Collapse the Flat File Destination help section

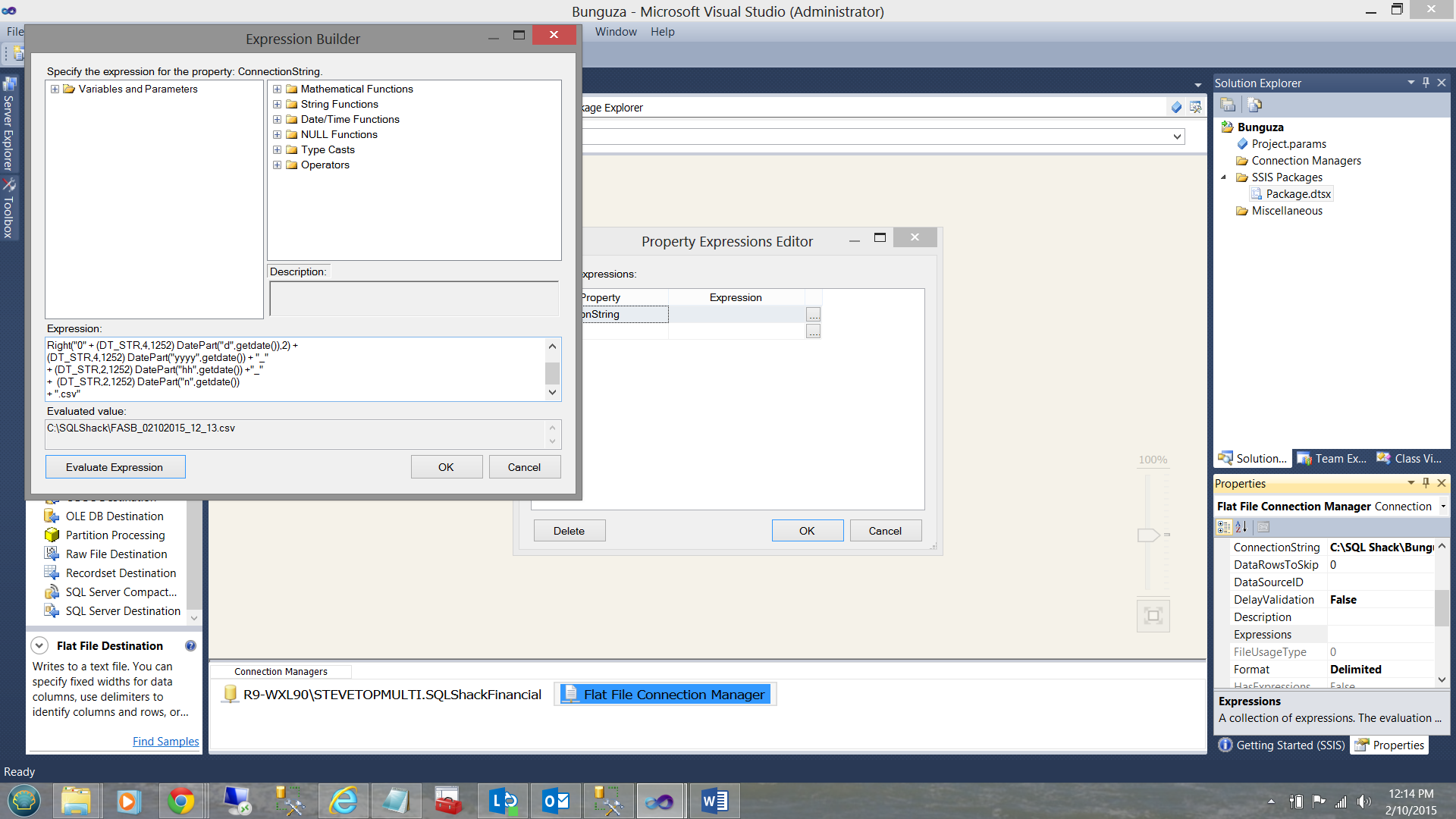pos(39,646)
